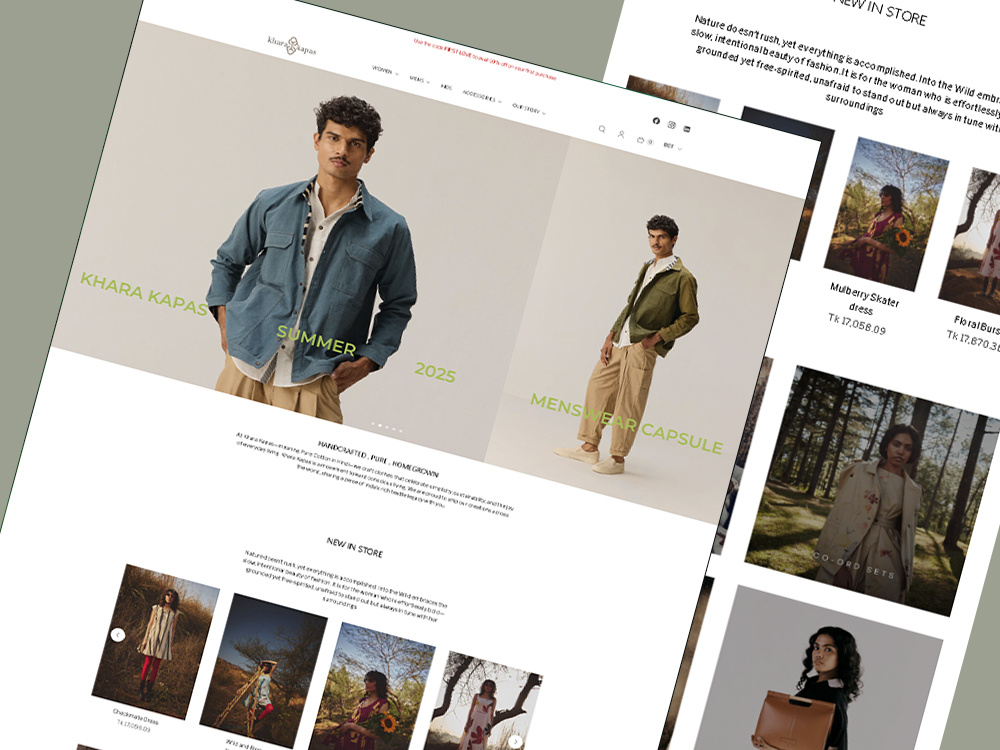Visit the Facebook icon in the header

click(656, 121)
